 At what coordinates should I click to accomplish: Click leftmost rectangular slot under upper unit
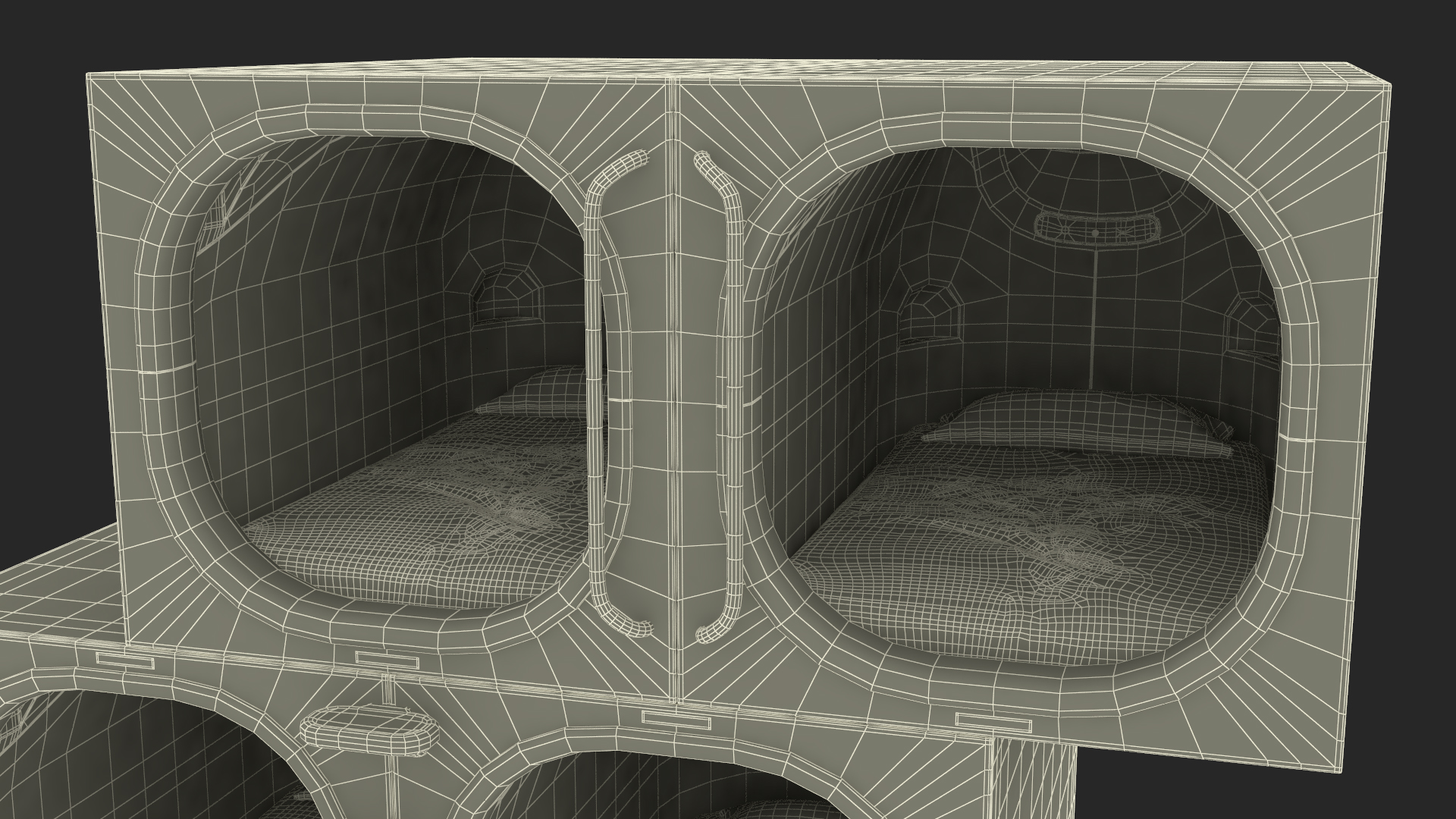point(126,660)
